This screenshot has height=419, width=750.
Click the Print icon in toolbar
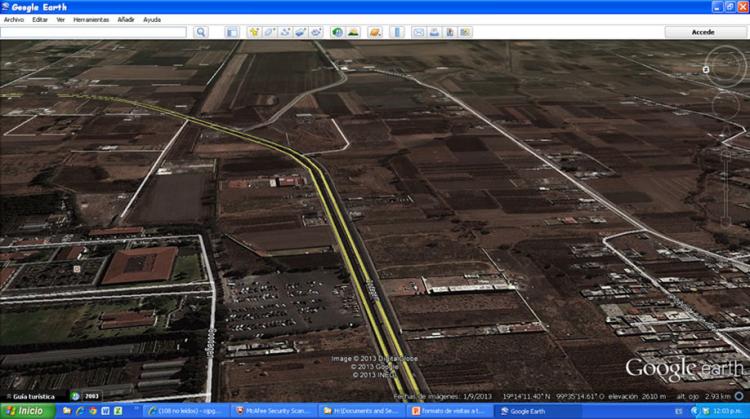(434, 32)
